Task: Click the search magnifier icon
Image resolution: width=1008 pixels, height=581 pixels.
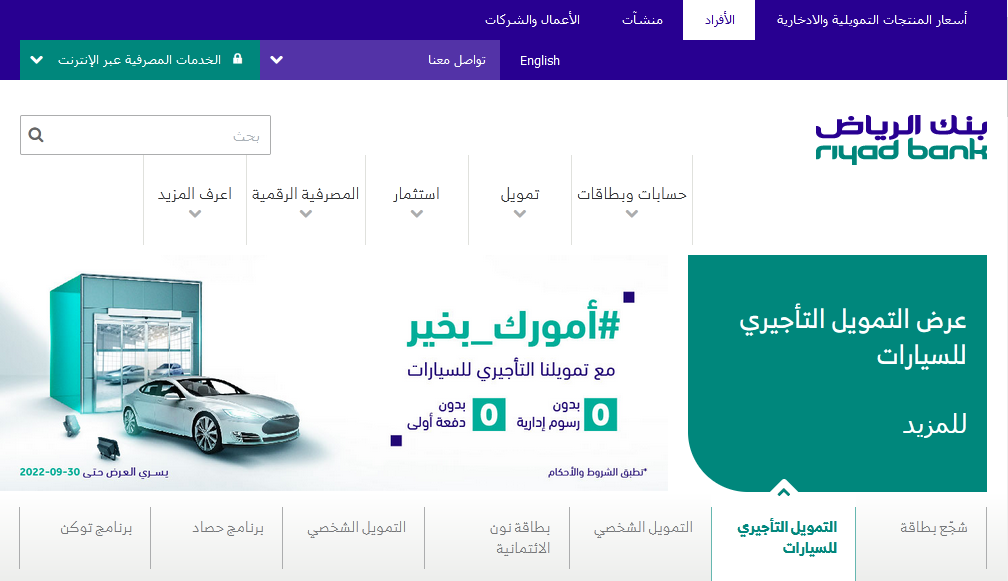Action: click(36, 135)
